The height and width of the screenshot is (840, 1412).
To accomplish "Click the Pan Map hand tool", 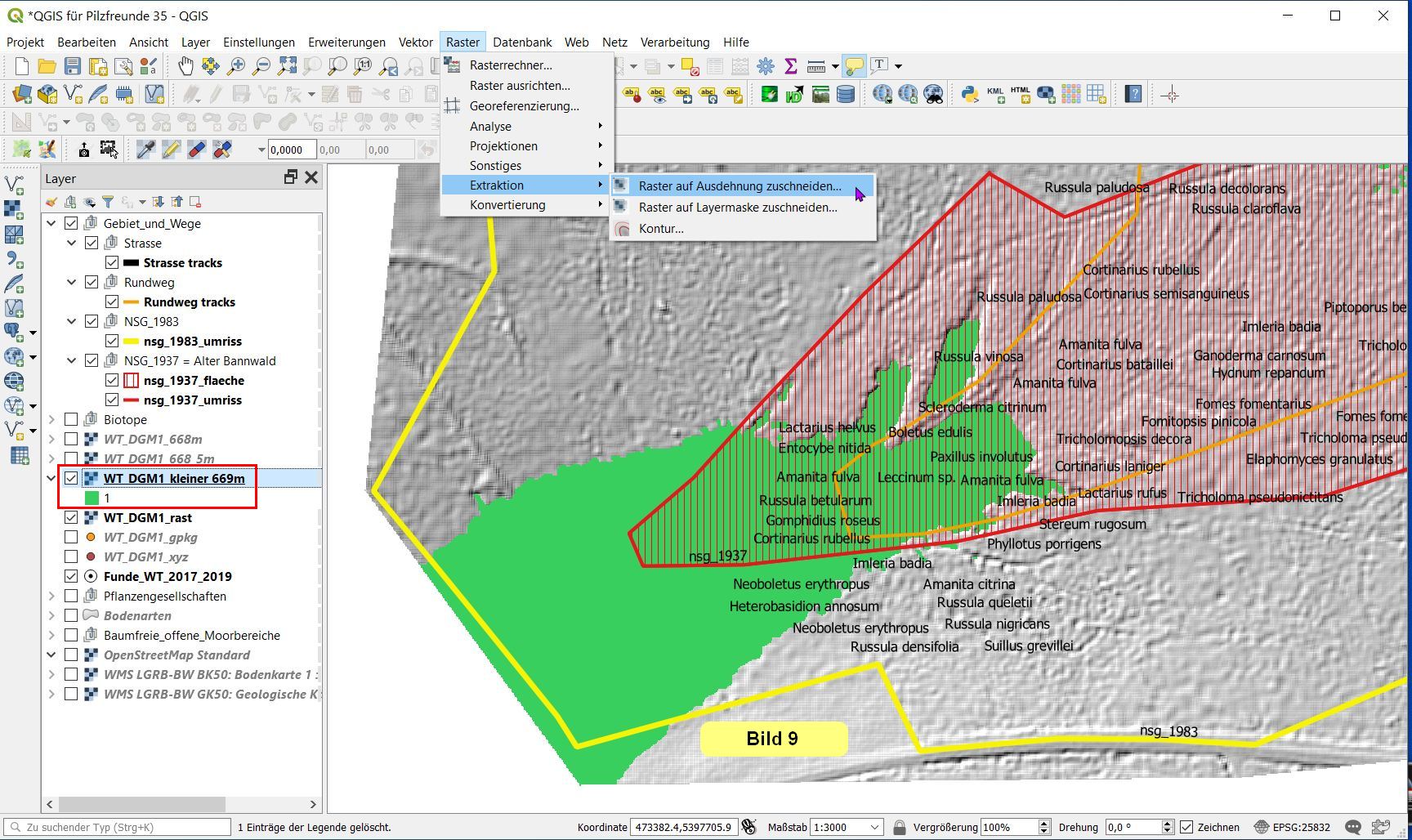I will 186,66.
